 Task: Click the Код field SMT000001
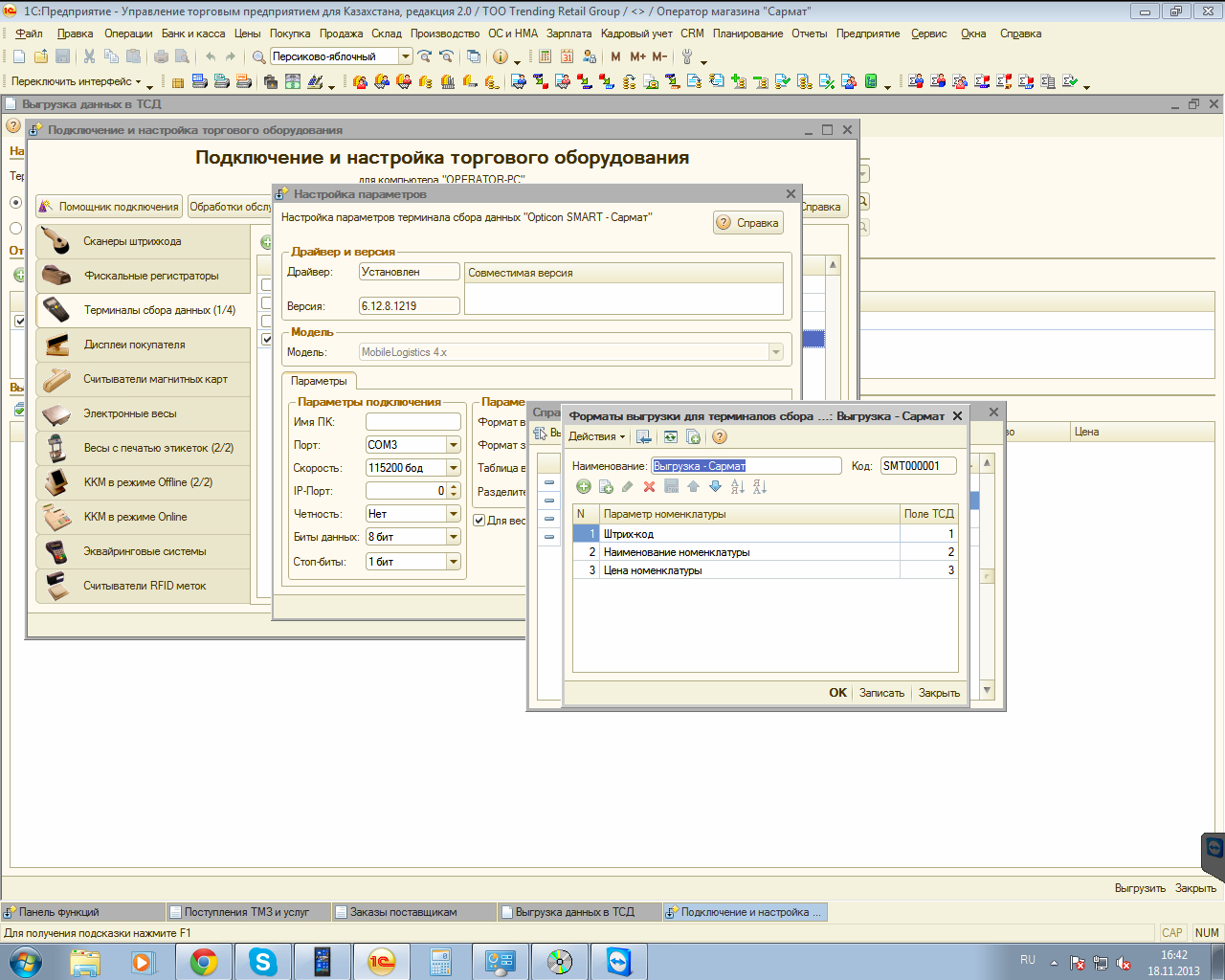919,466
